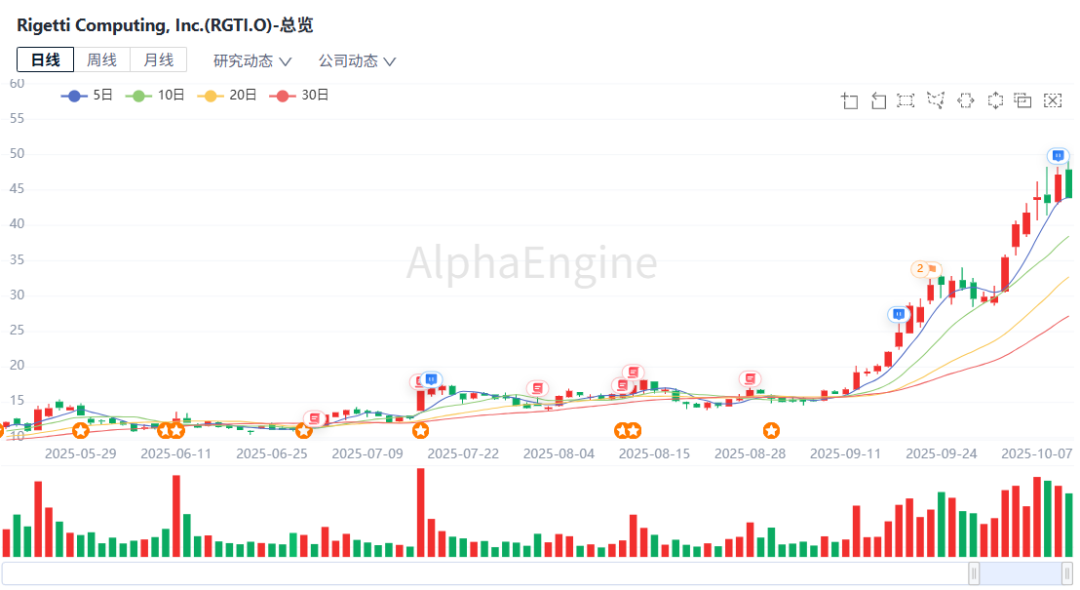Image resolution: width=1080 pixels, height=590 pixels.
Task: Clear the brush selection with the X icon
Action: coord(1052,100)
